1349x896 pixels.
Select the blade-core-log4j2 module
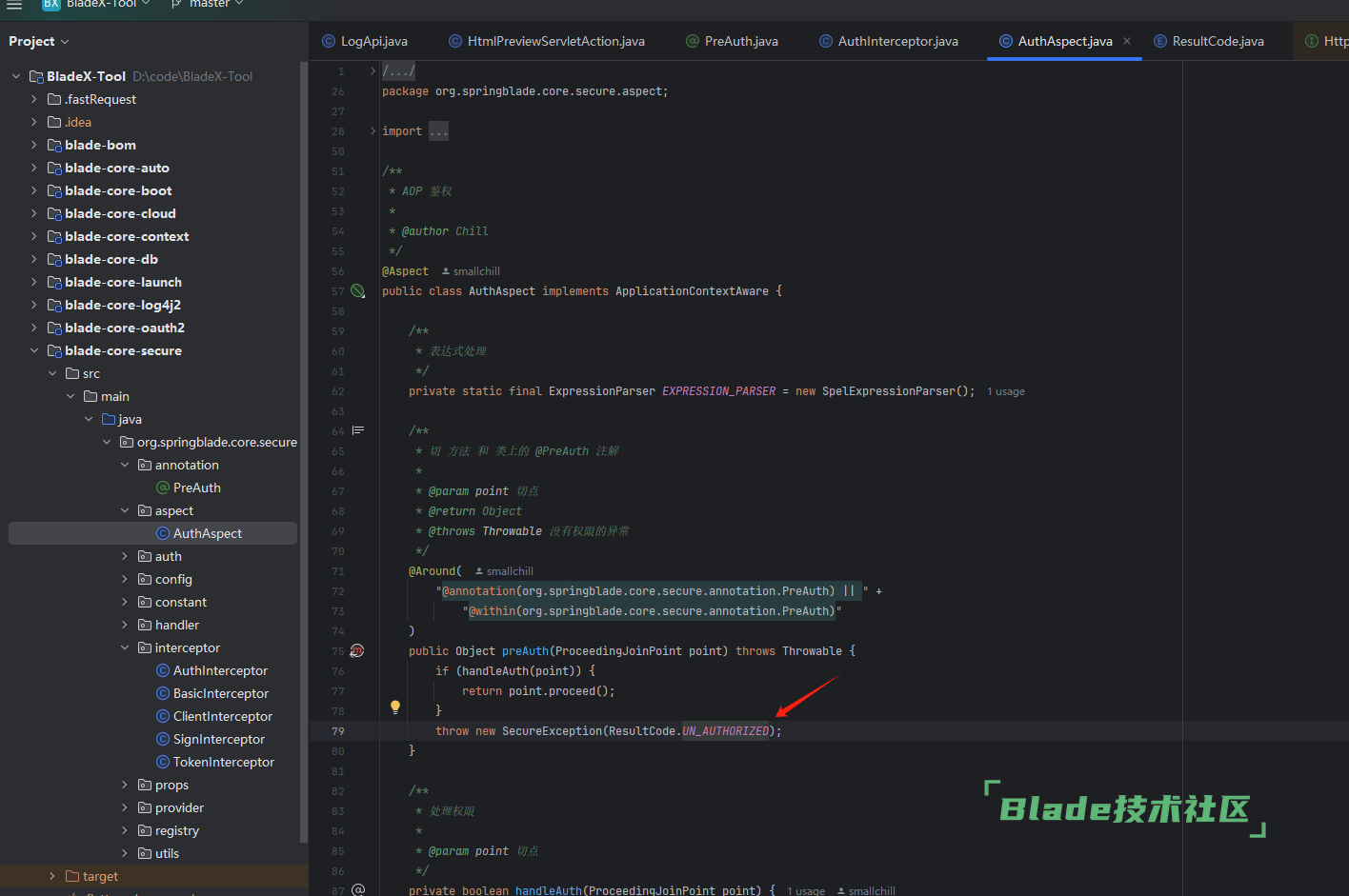click(123, 305)
